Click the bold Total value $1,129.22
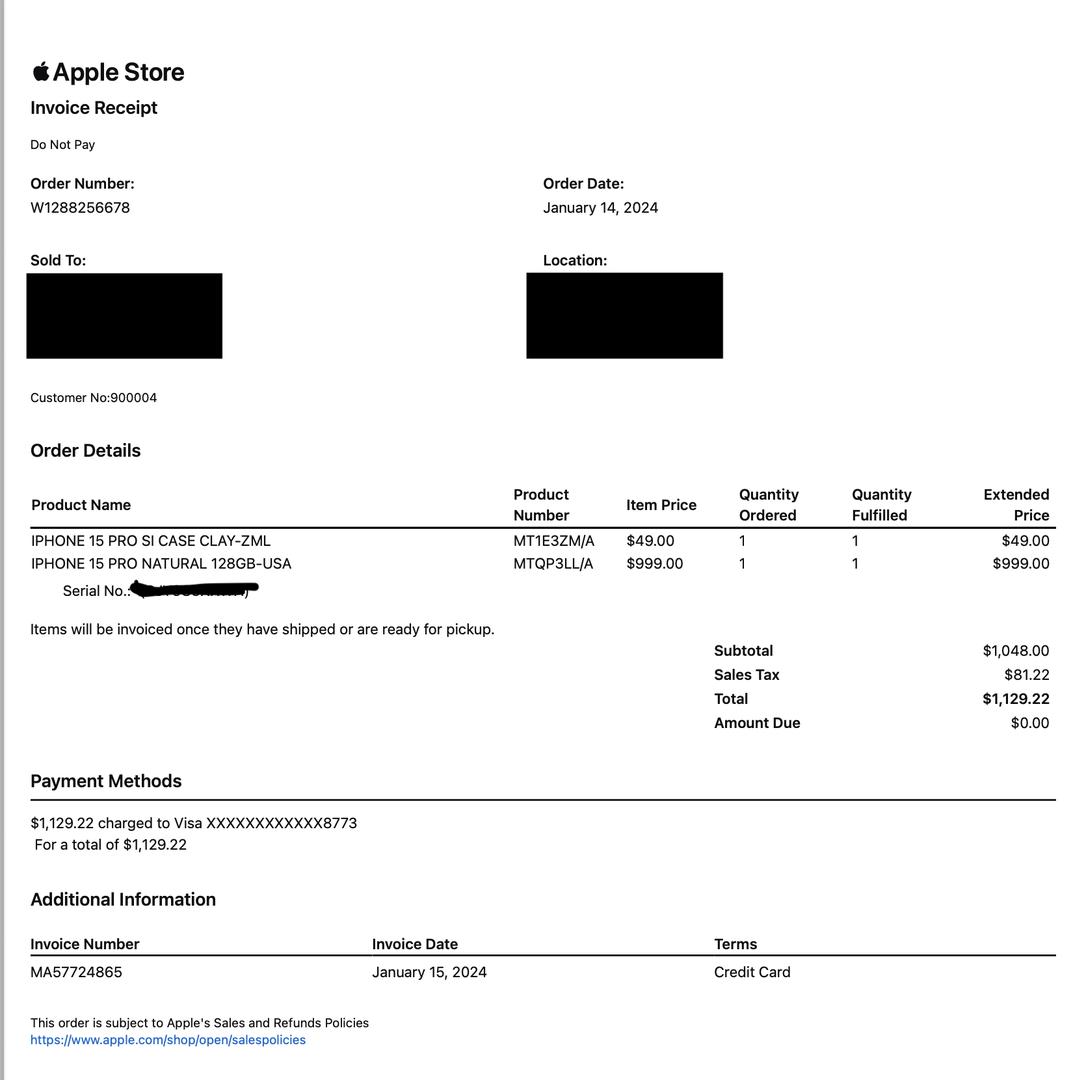This screenshot has height=1080, width=1073. pyautogui.click(x=1016, y=698)
